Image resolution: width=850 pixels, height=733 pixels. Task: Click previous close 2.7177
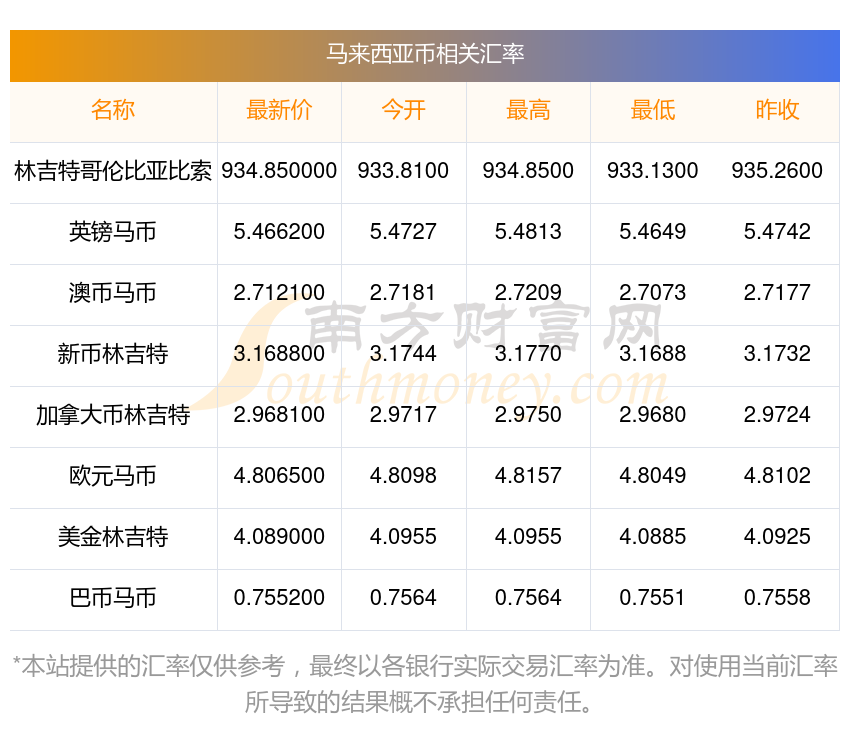pos(777,293)
